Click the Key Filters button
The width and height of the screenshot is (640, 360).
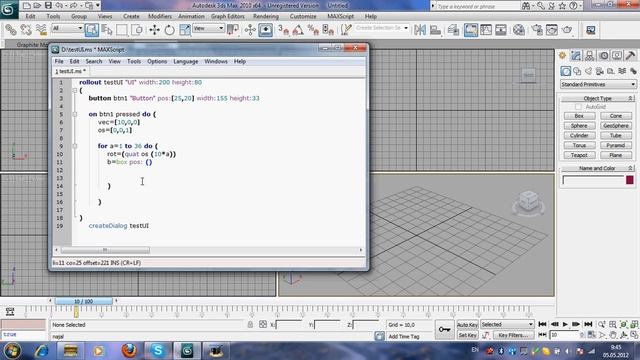[x=513, y=335]
